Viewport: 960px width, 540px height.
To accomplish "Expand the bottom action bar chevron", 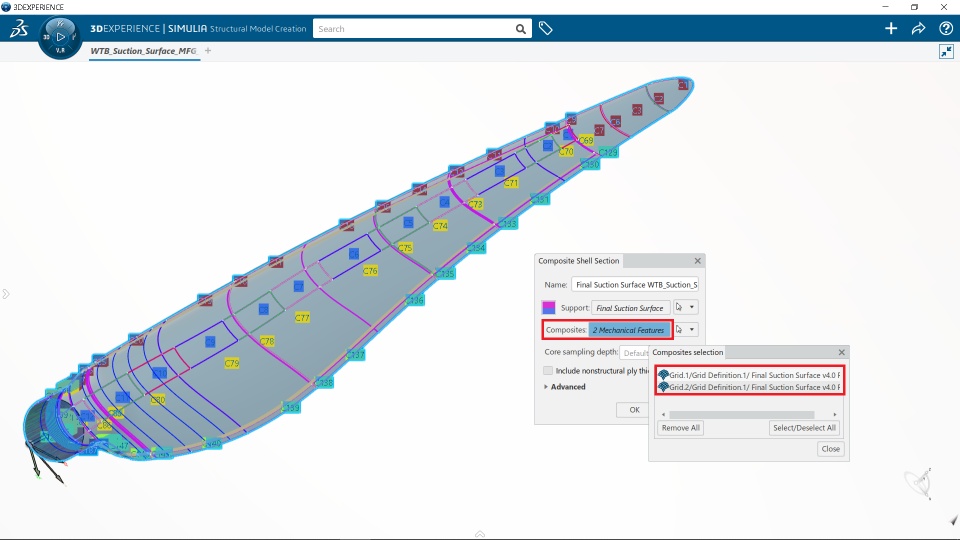I will (480, 534).
